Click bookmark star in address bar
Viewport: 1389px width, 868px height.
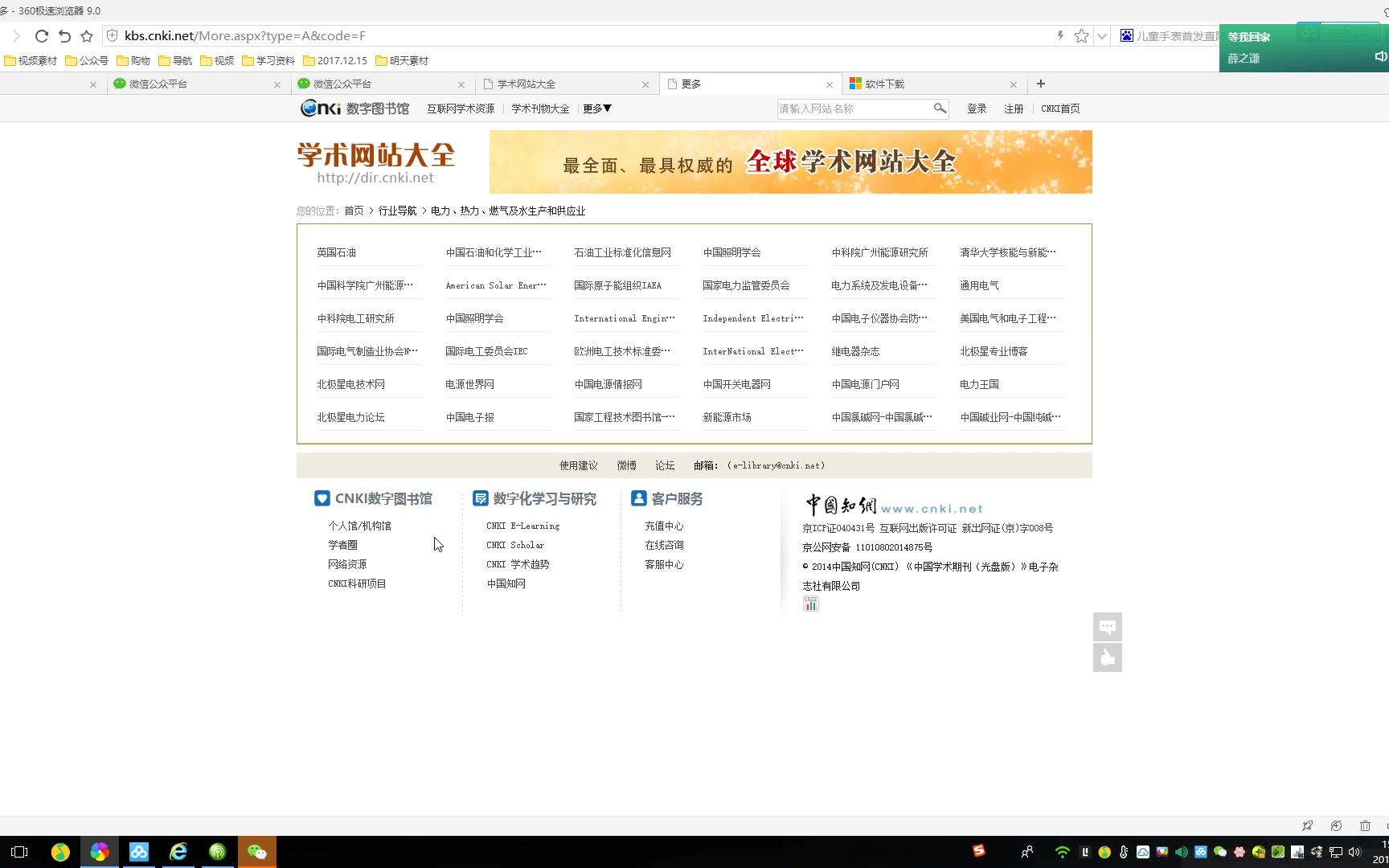click(1081, 36)
